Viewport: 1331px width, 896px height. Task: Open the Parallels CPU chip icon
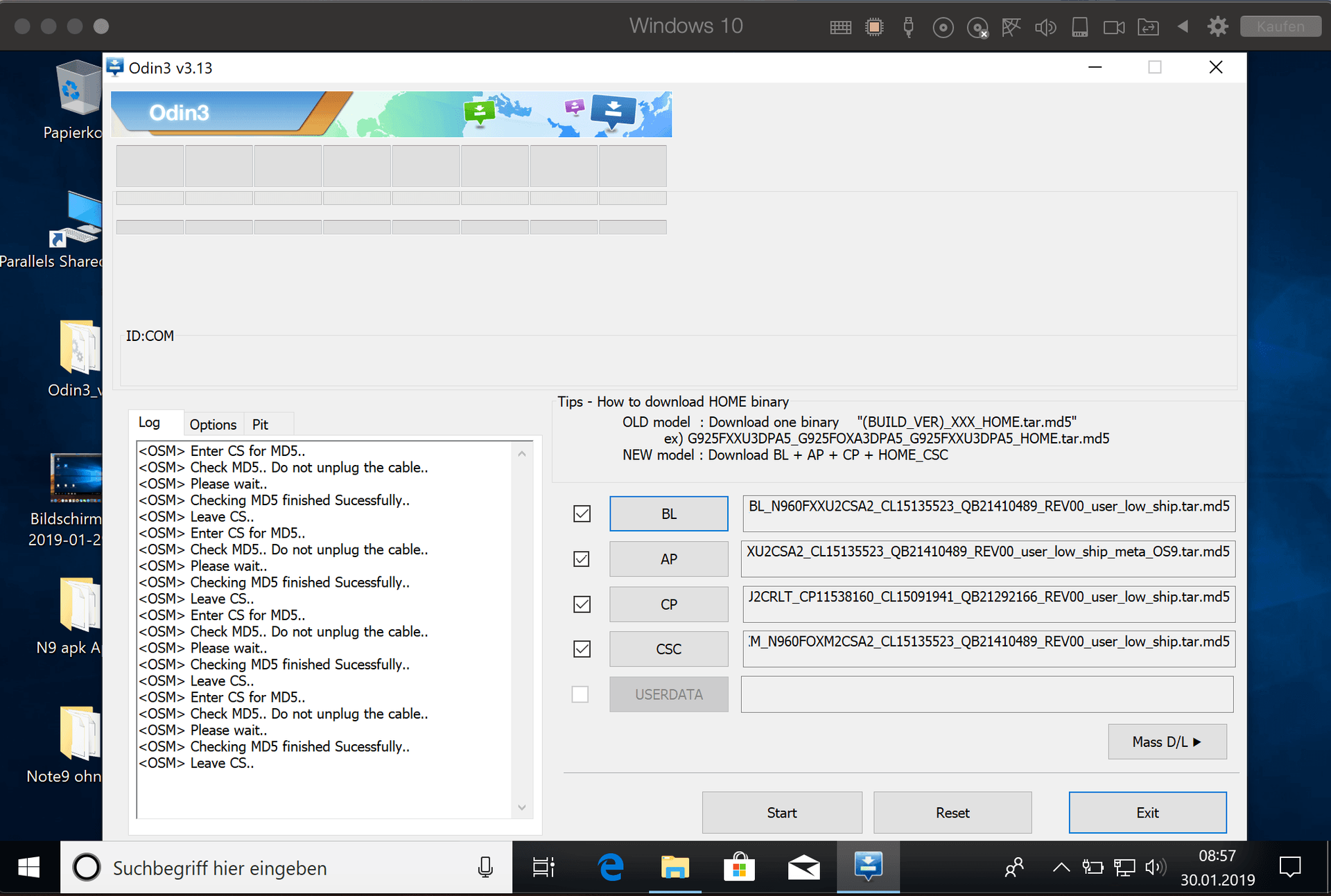point(874,27)
